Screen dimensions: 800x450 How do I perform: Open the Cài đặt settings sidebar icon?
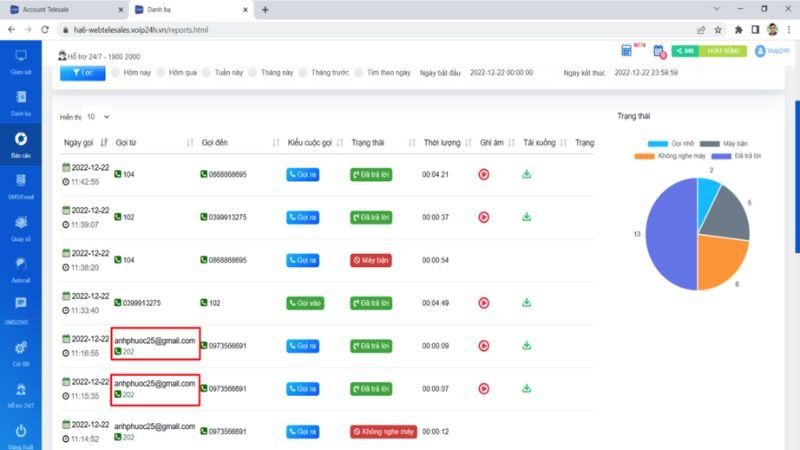21,348
